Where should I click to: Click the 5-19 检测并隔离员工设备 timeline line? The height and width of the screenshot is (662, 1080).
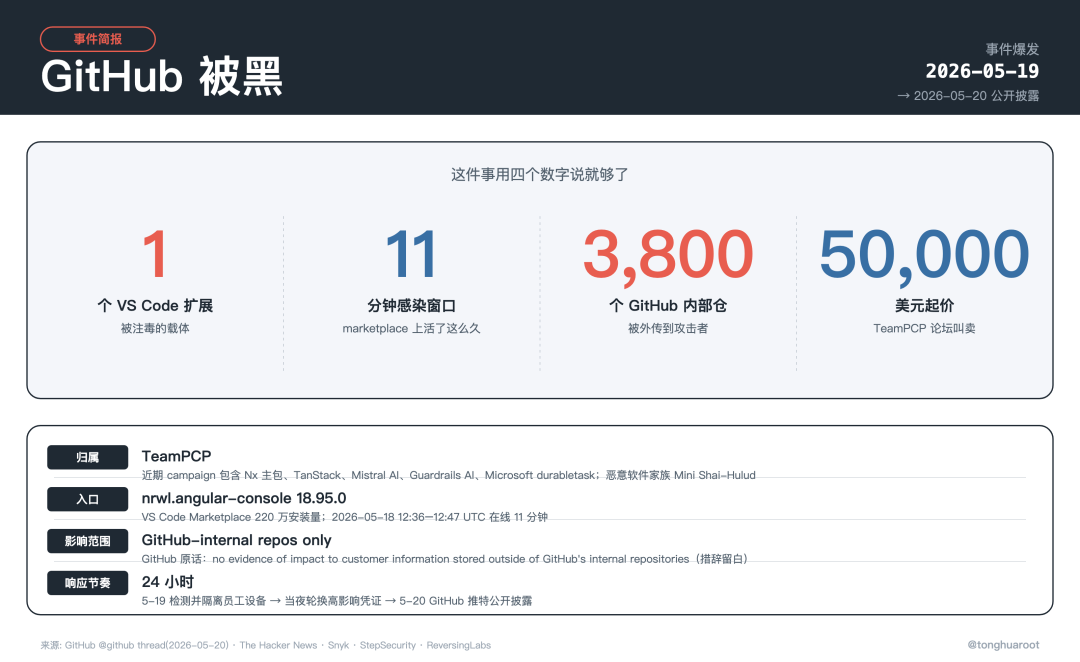[x=337, y=601]
